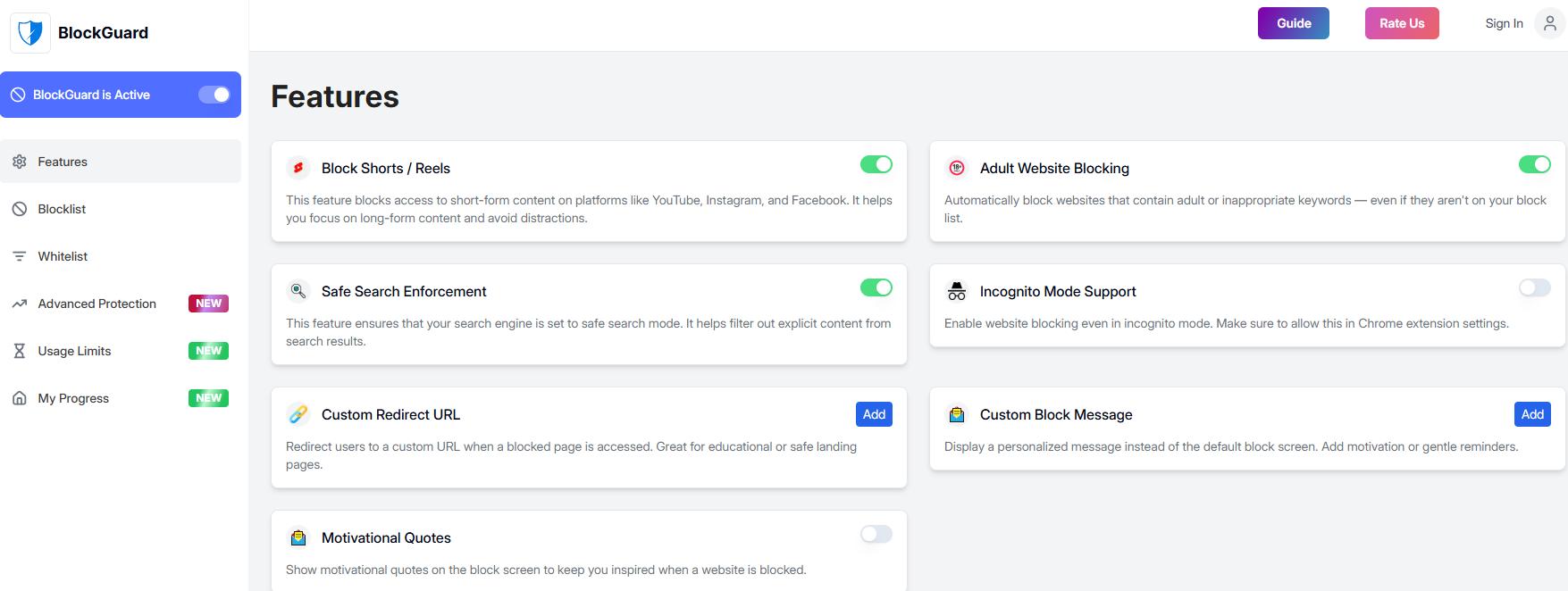Click the Safe Search magnifier icon
The image size is (1568, 591).
(298, 291)
